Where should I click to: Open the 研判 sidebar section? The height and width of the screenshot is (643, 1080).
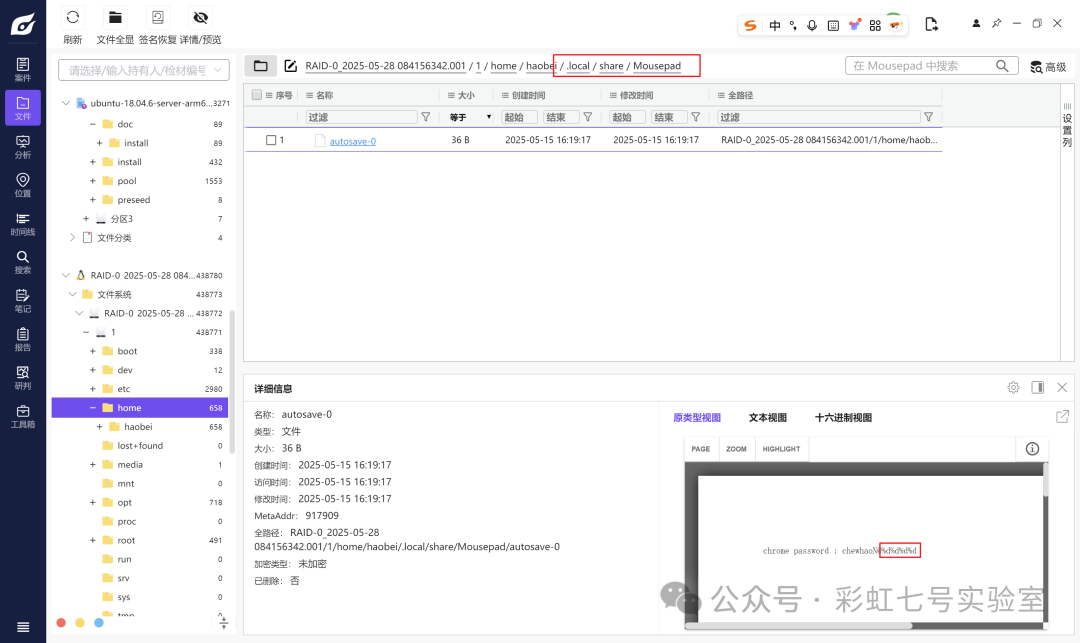(x=23, y=377)
